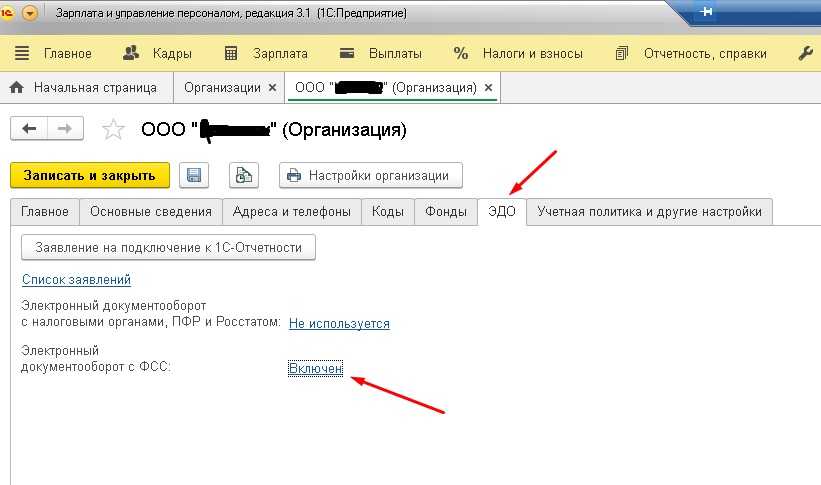
Task: Open the hamburger main menu icon
Action: point(22,53)
